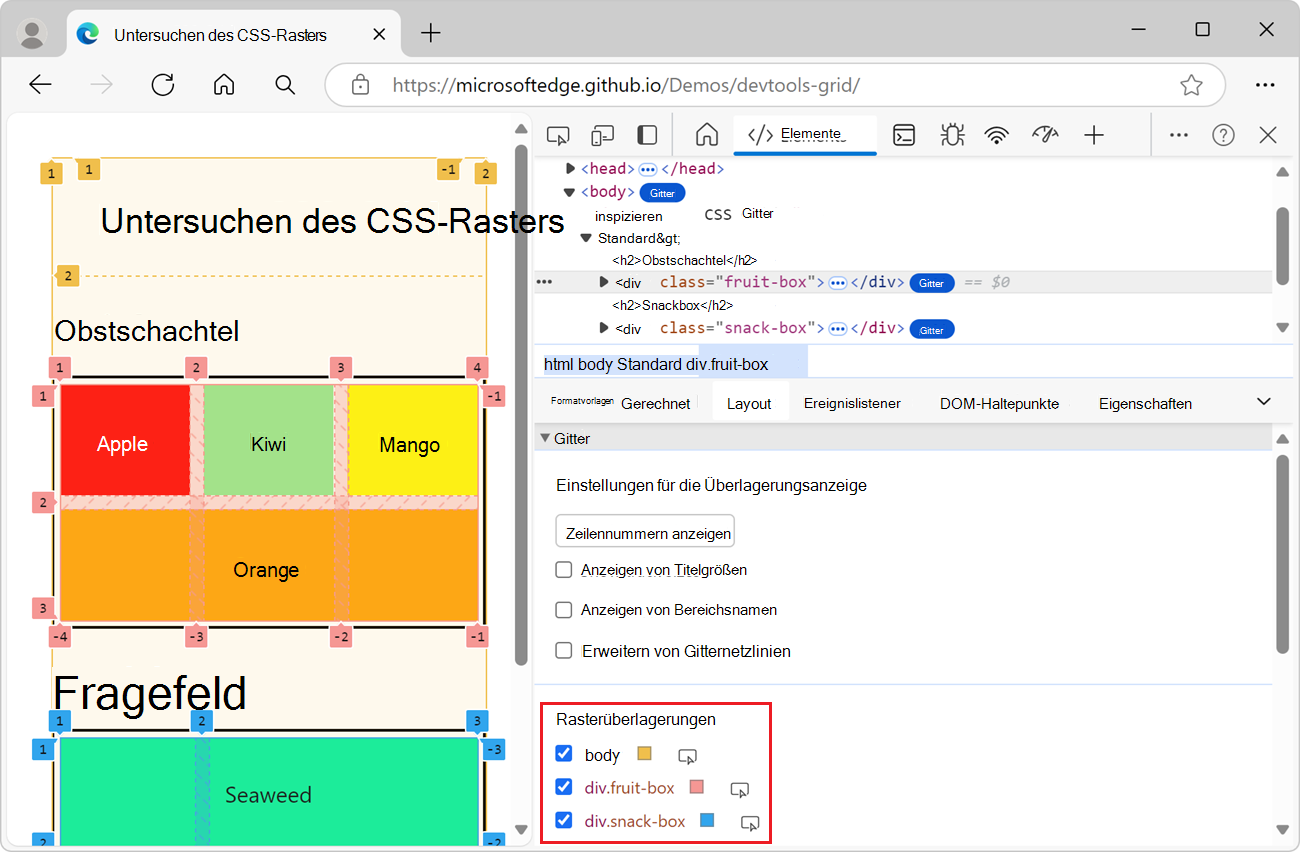
Task: Open DevTools customize three-dot menu
Action: click(x=1179, y=135)
